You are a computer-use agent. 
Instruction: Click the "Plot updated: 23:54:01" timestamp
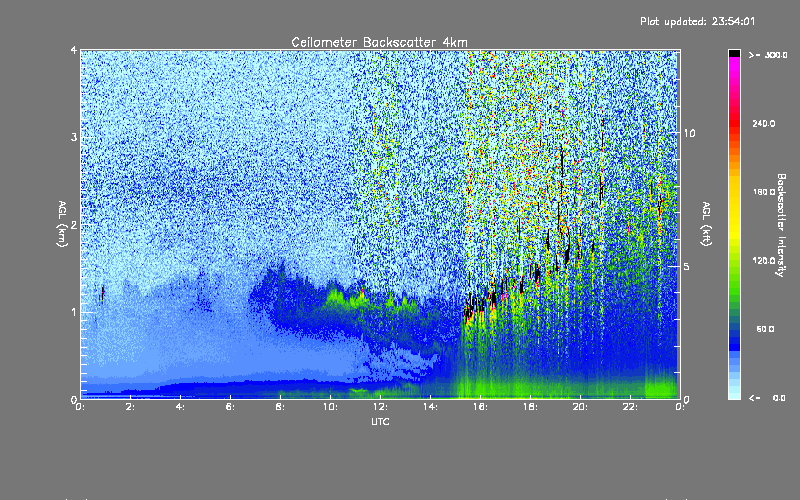tap(697, 21)
